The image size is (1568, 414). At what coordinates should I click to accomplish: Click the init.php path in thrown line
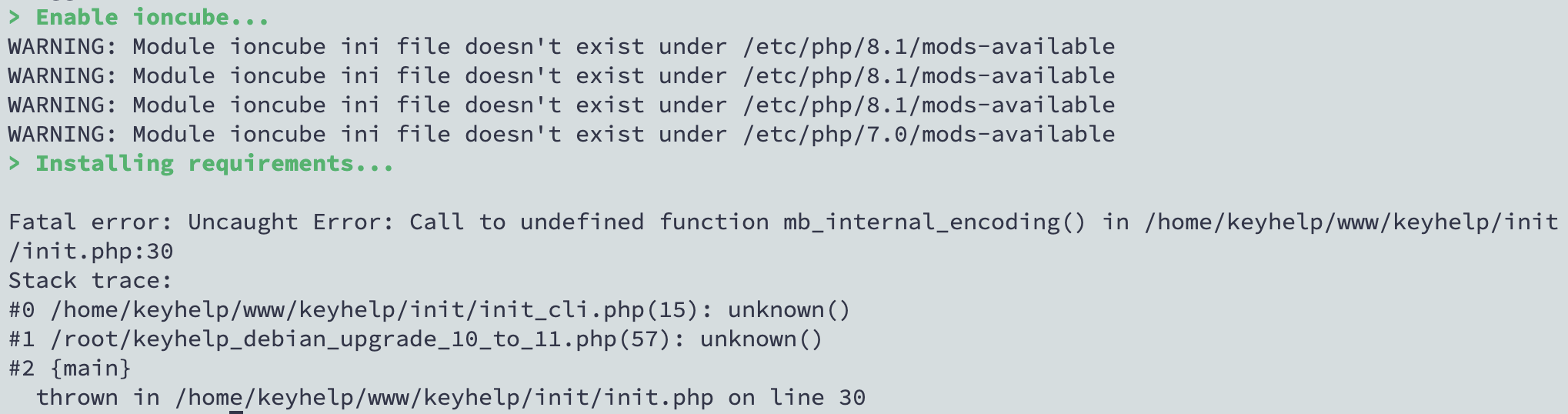tap(444, 397)
